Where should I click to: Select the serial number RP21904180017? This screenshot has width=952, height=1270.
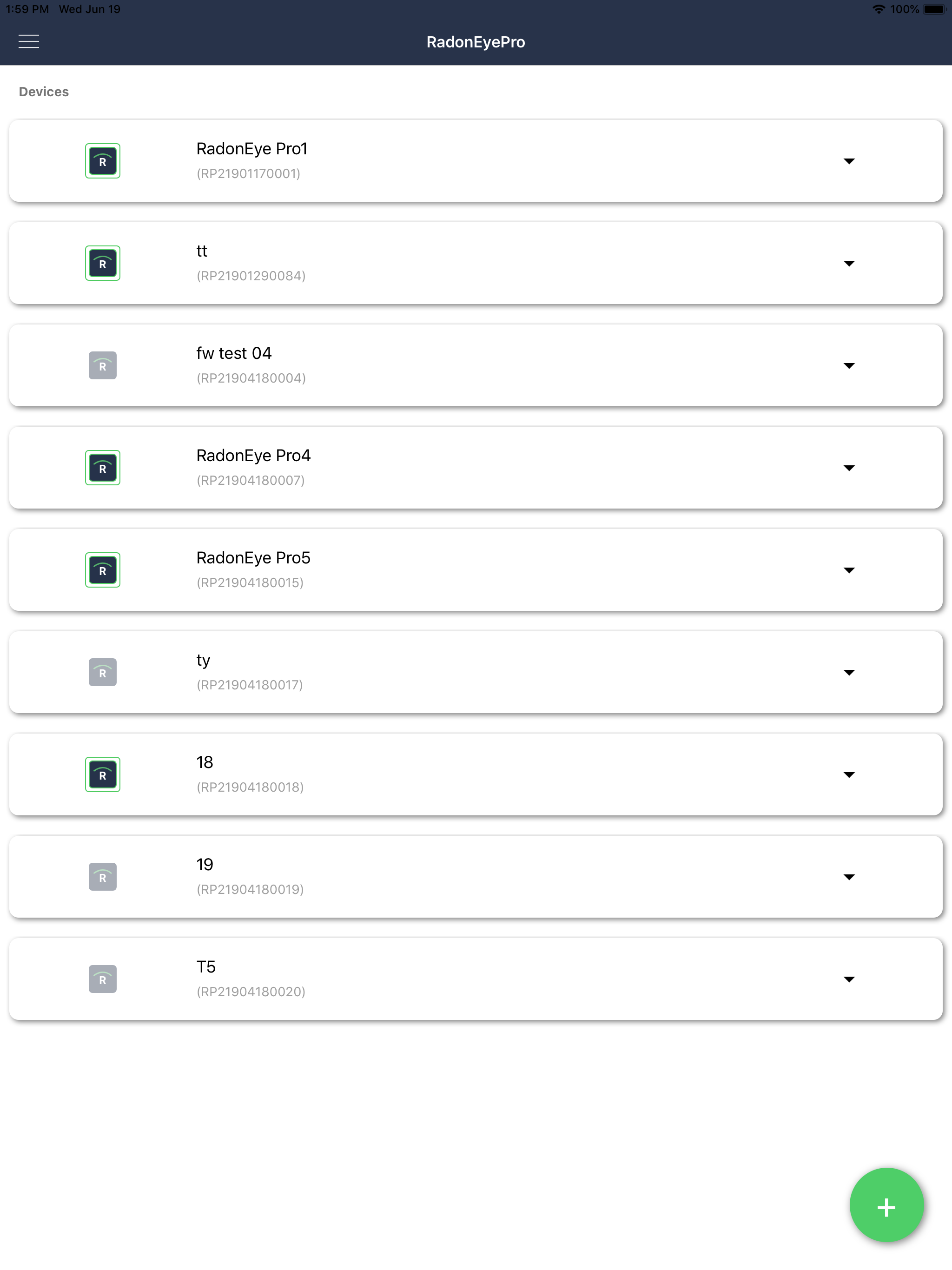(251, 684)
